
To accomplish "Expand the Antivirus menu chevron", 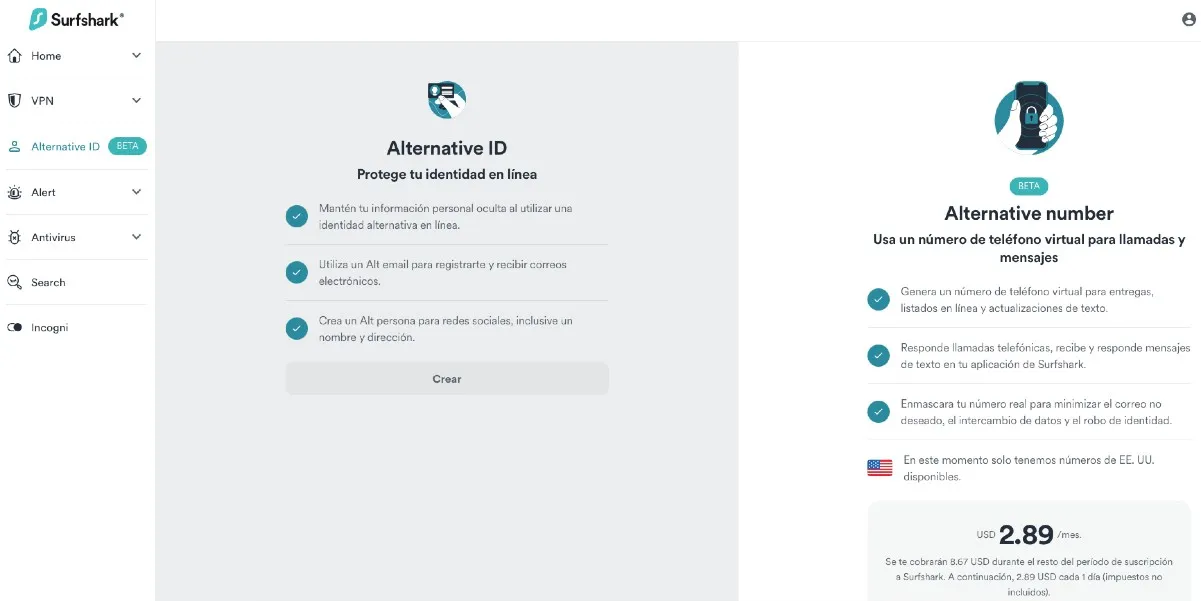I will click(x=136, y=237).
